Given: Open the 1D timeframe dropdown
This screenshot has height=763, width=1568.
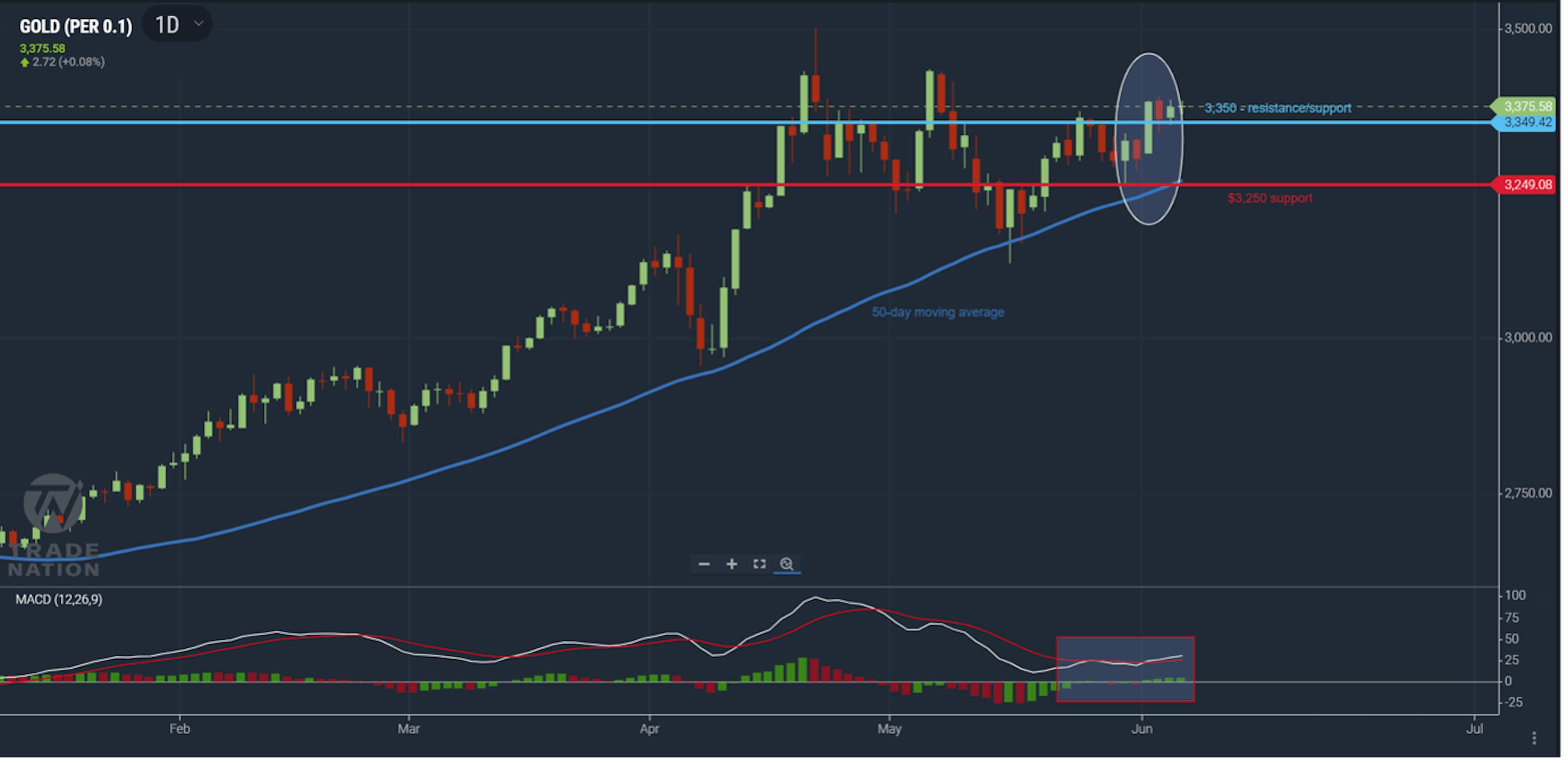Looking at the screenshot, I should (x=177, y=24).
